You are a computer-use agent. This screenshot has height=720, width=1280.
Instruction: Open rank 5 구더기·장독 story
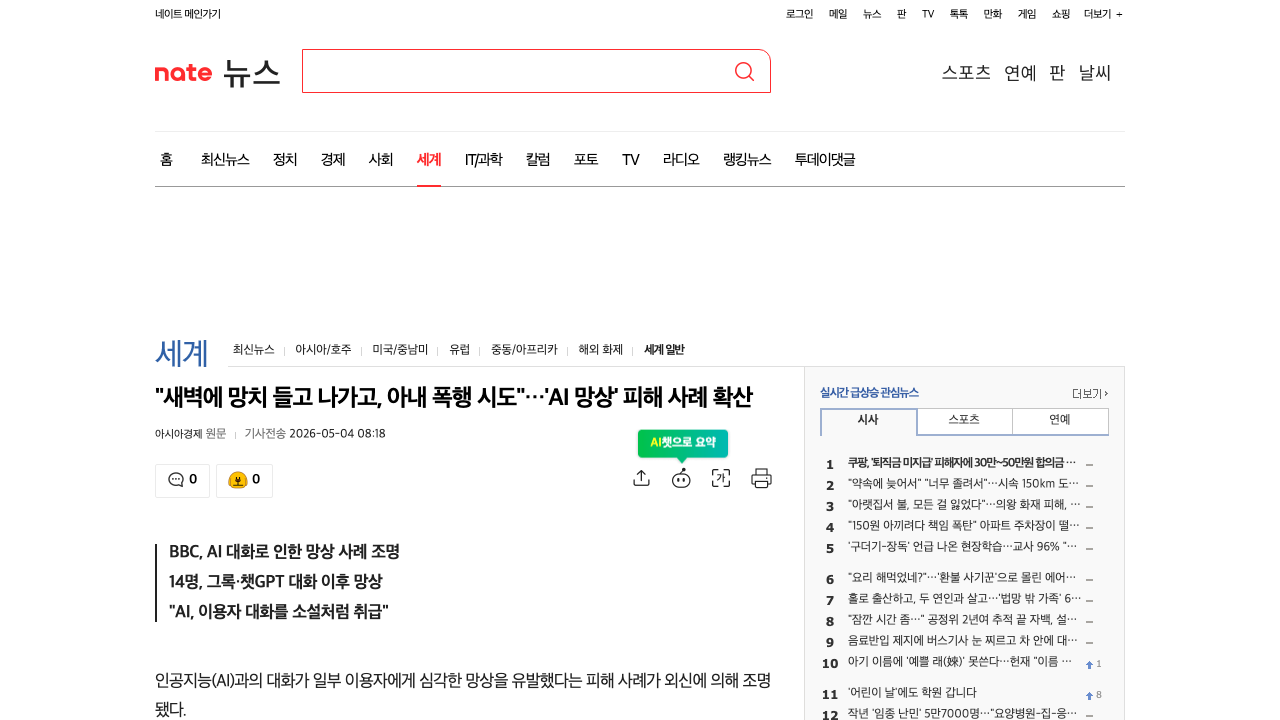pos(962,547)
